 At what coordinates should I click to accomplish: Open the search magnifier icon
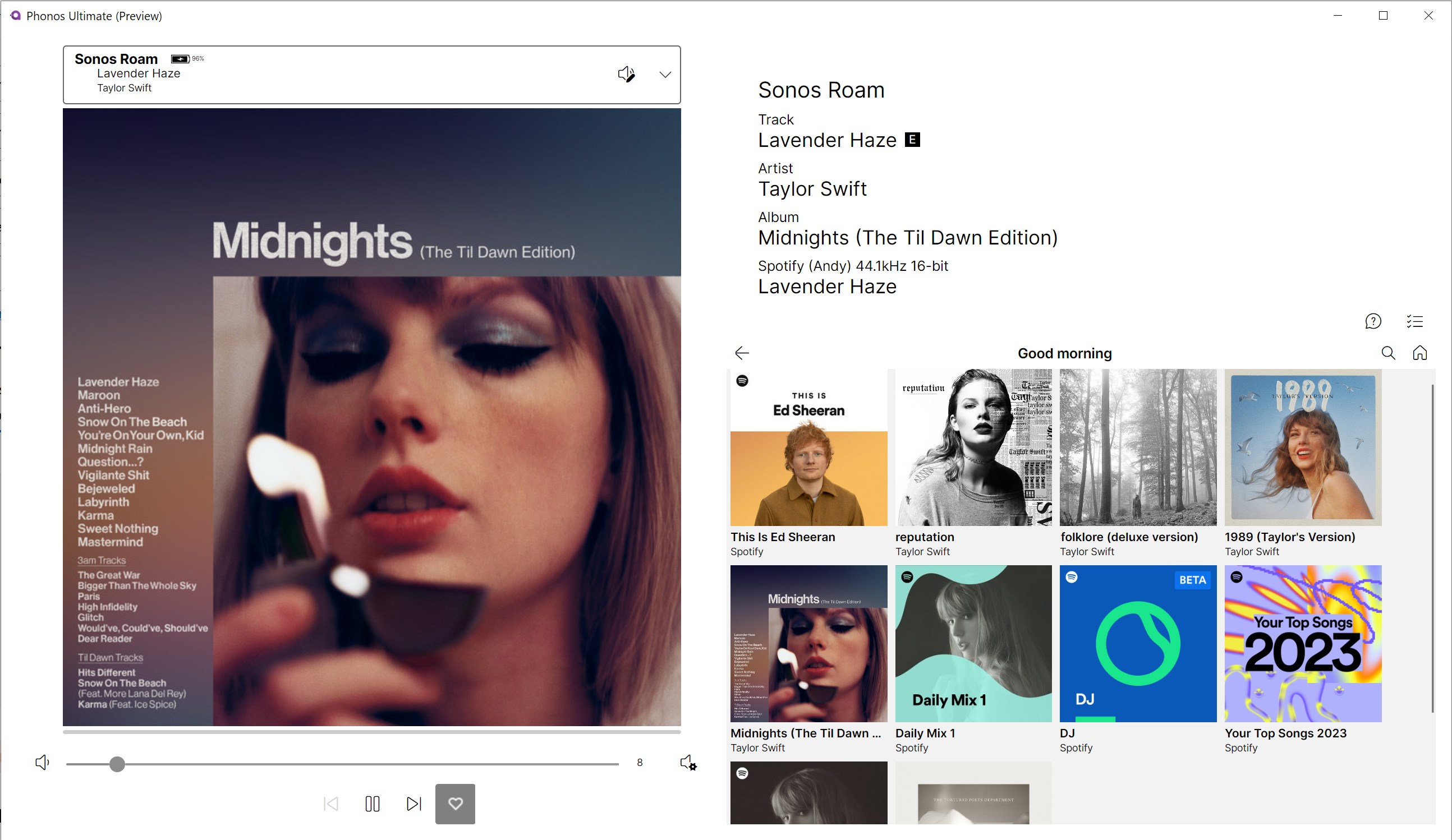1388,353
